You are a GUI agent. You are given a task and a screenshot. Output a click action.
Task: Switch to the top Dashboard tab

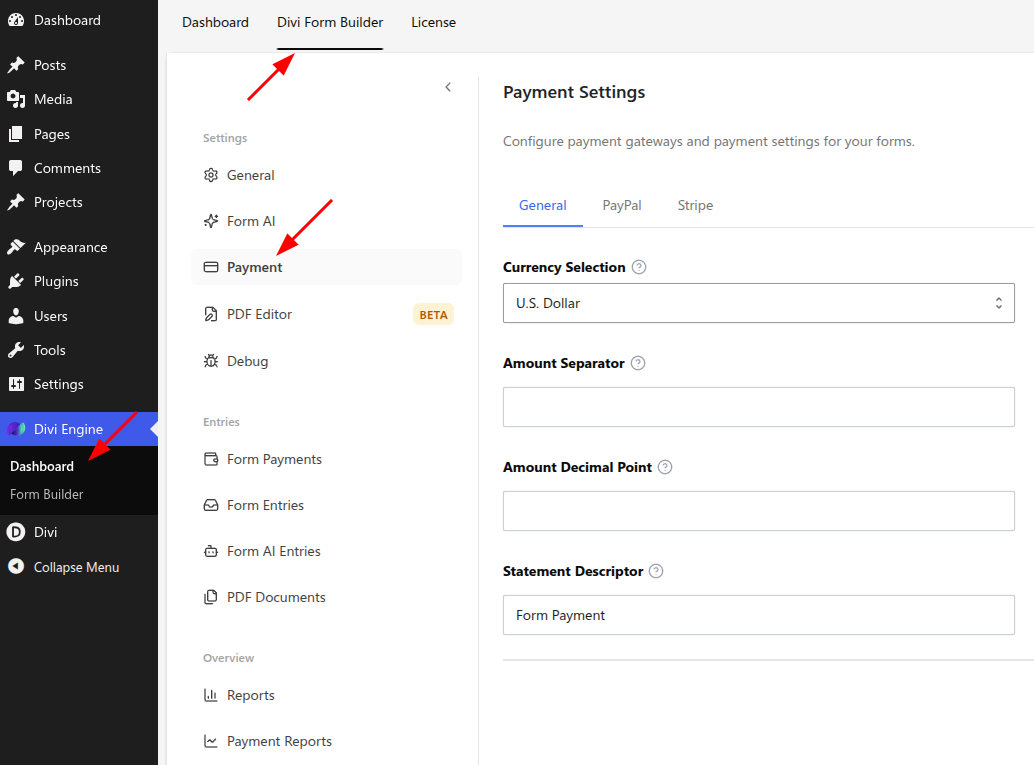216,22
